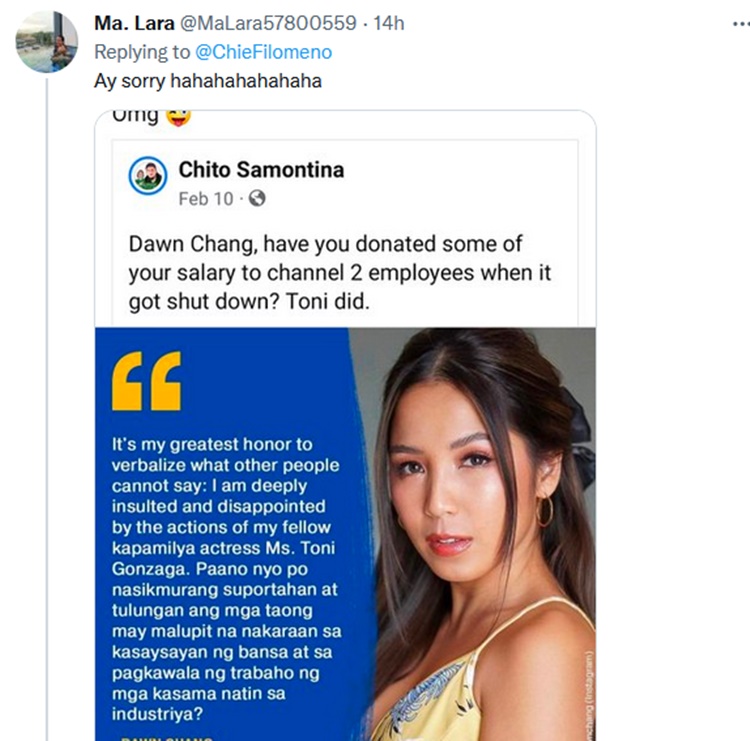Open the tweet's more options menu
The height and width of the screenshot is (741, 750).
tap(736, 22)
